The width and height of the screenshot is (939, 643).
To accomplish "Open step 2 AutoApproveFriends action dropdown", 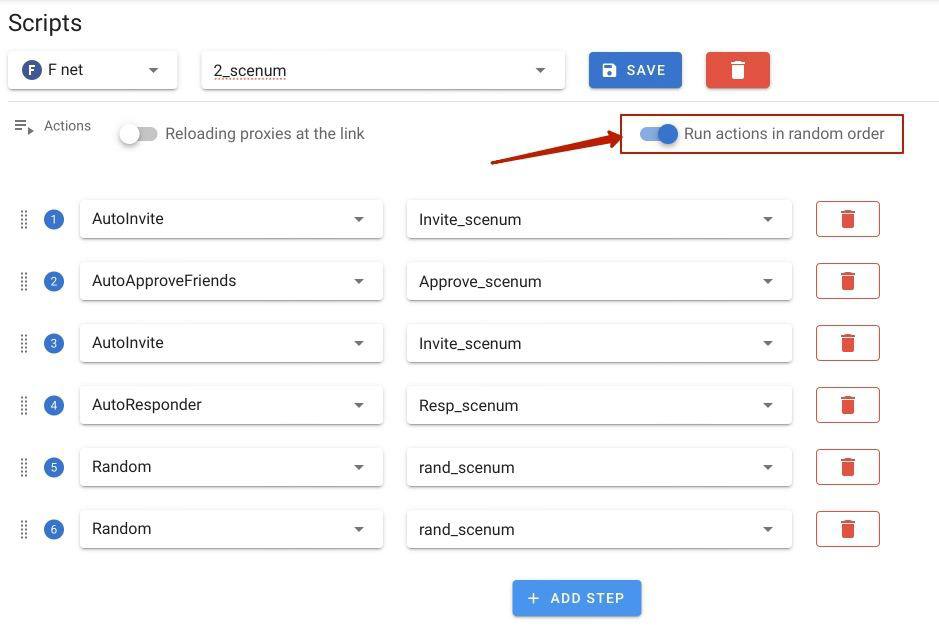I will (231, 281).
